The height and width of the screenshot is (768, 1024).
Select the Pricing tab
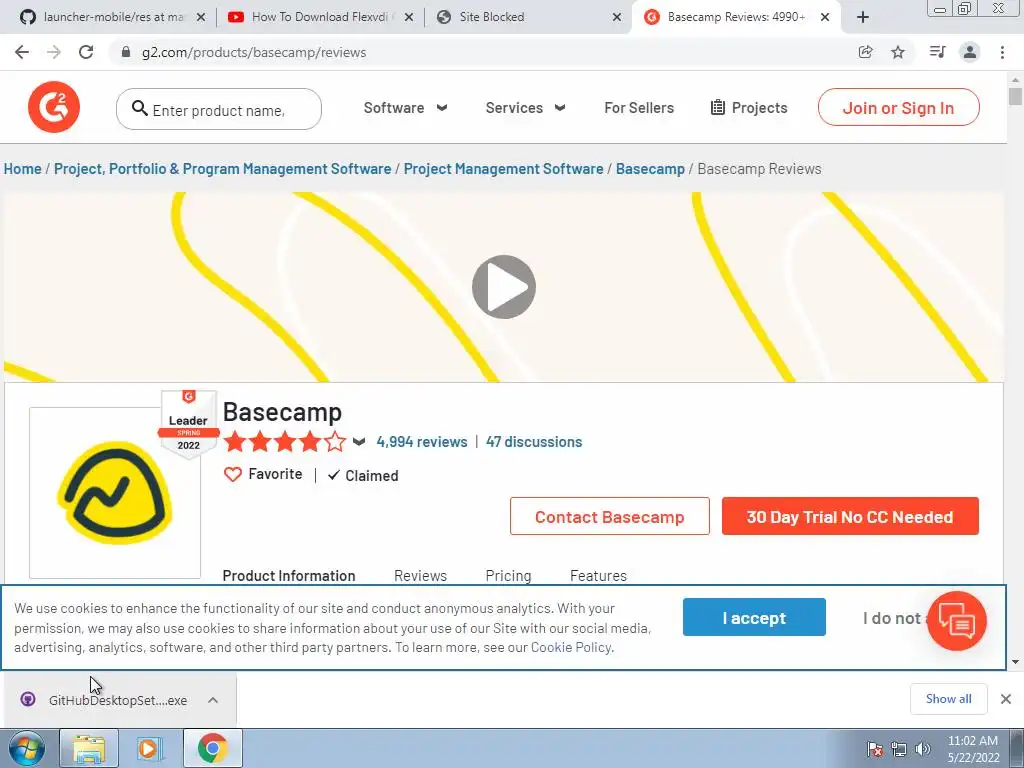point(508,575)
